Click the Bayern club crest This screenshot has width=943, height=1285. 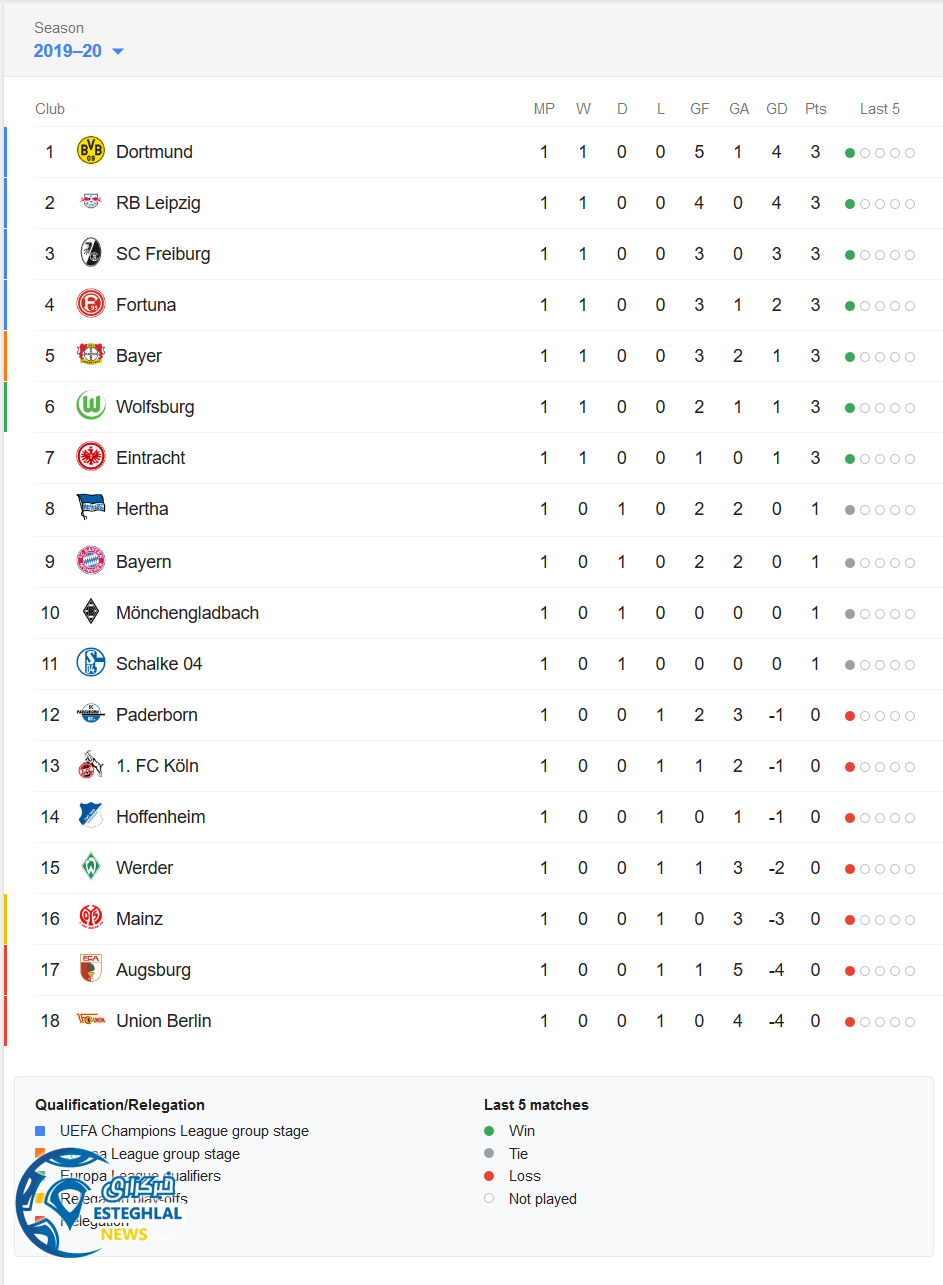(91, 562)
